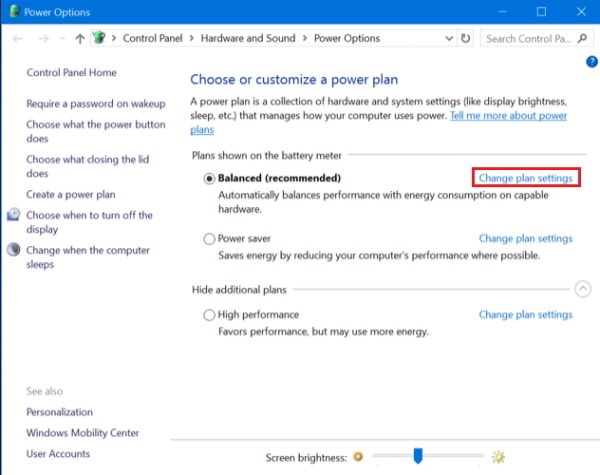600x475 pixels.
Task: Expand the chevron after Hardware and Sound
Action: tap(305, 38)
